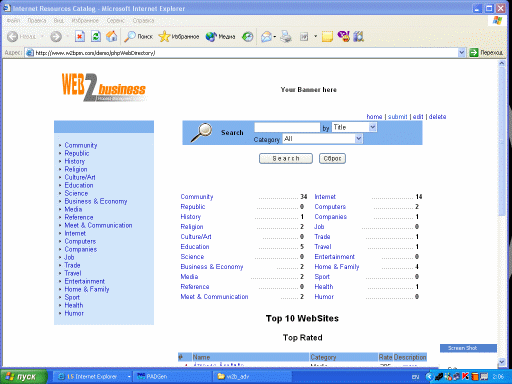This screenshot has height=384, width=512.
Task: Click the History icon in toolbar
Action: pos(248,36)
